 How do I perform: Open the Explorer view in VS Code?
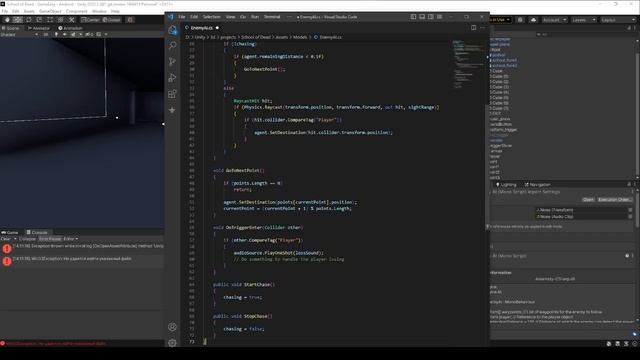[x=172, y=29]
